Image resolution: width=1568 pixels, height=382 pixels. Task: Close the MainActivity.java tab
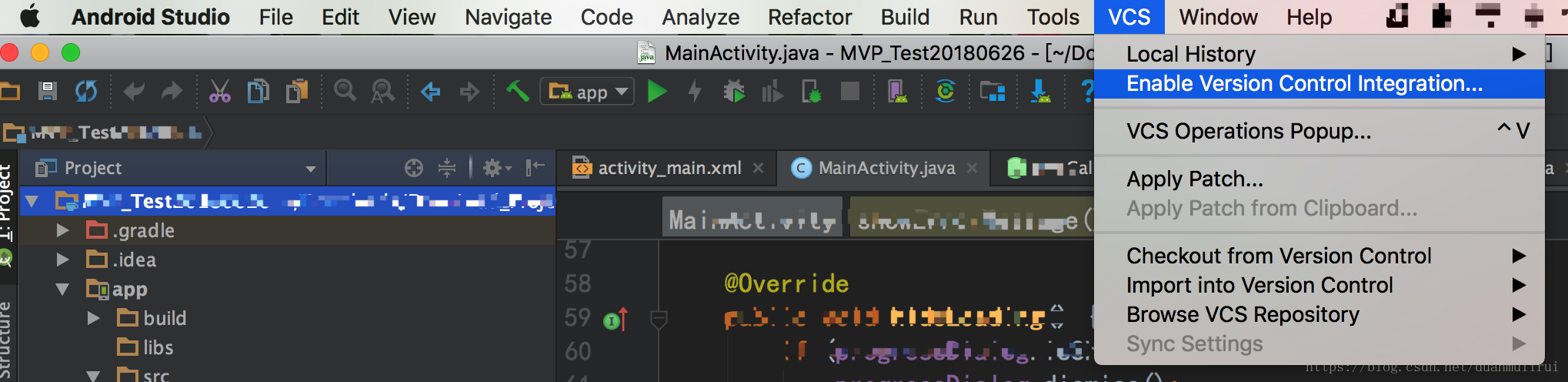[972, 168]
